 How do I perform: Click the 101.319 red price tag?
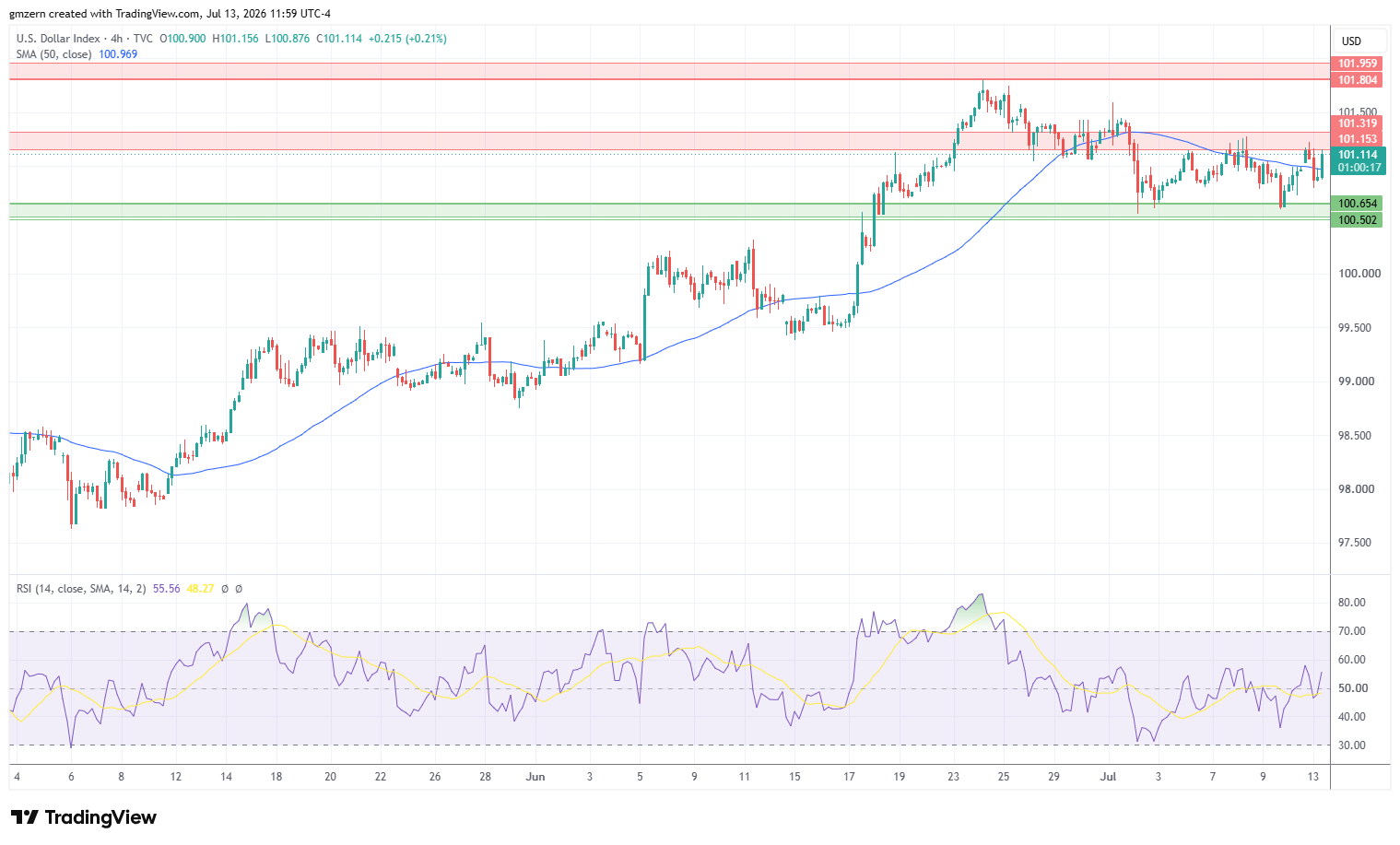pyautogui.click(x=1357, y=123)
